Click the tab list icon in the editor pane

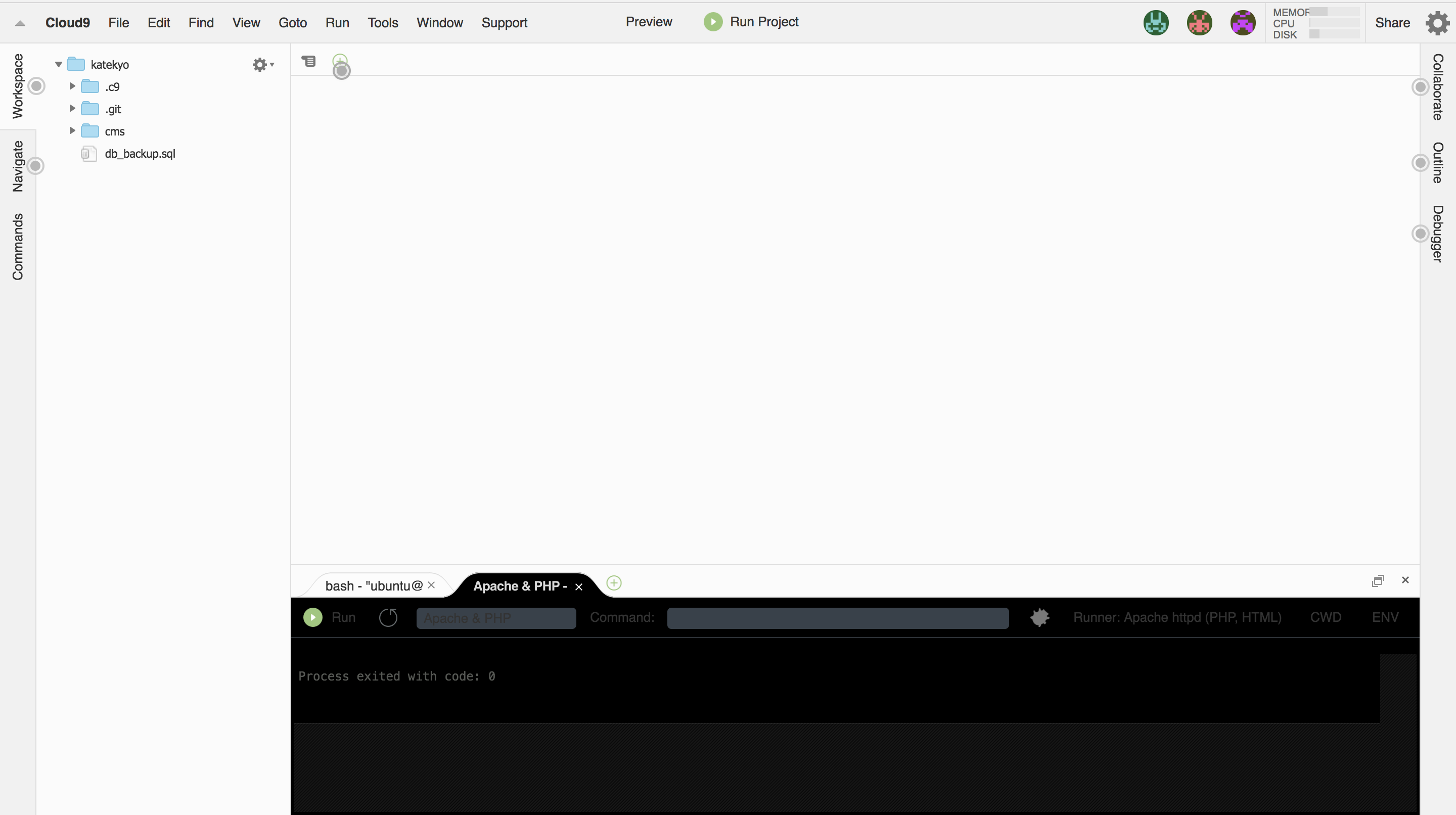coord(308,61)
